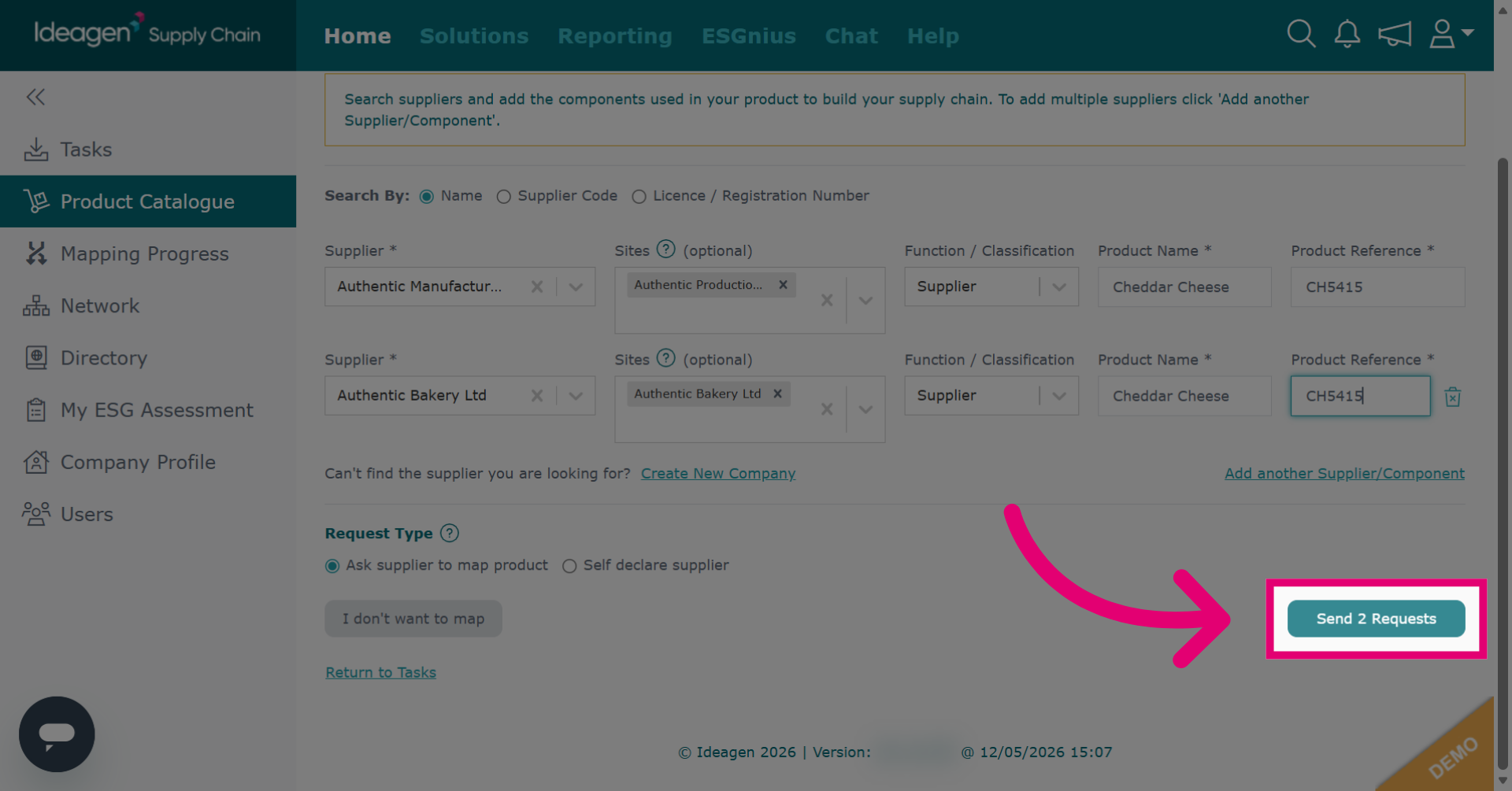Open Directory in the sidebar
Screen dimensions: 1512x791
pos(148,358)
